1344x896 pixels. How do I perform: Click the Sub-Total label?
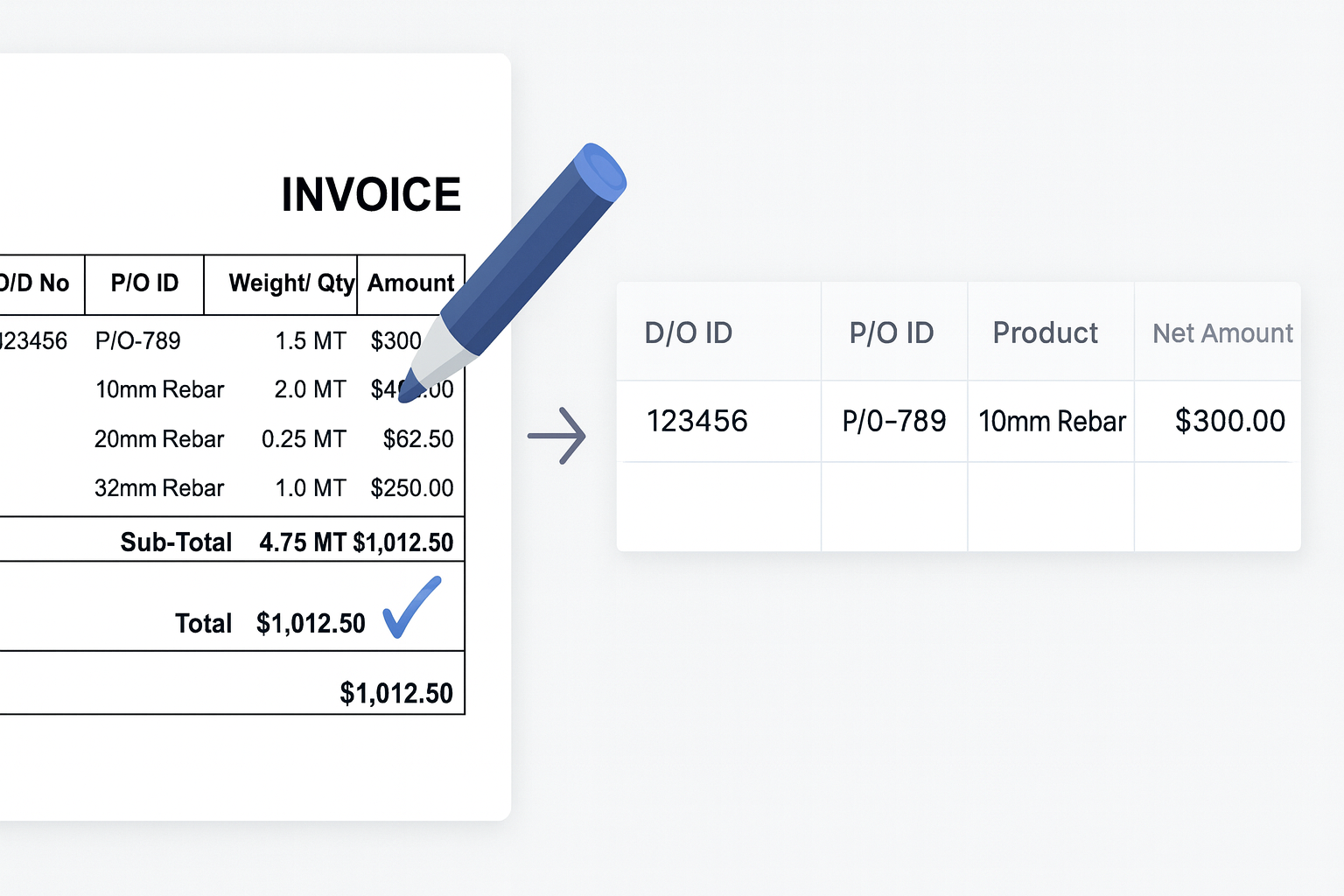click(176, 542)
